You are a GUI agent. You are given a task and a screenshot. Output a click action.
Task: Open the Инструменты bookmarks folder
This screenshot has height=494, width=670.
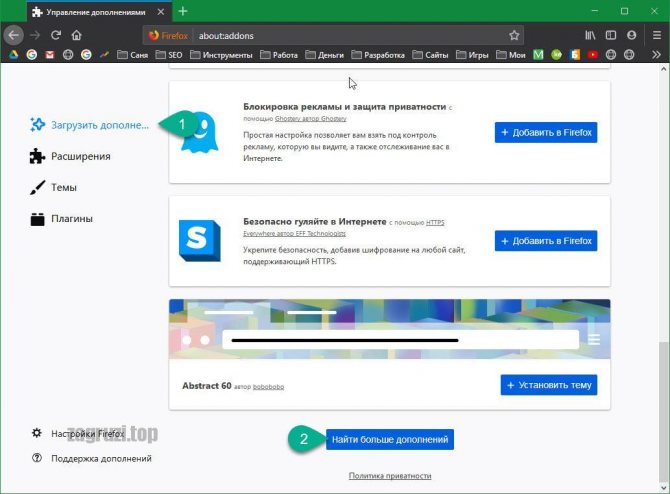pyautogui.click(x=221, y=55)
